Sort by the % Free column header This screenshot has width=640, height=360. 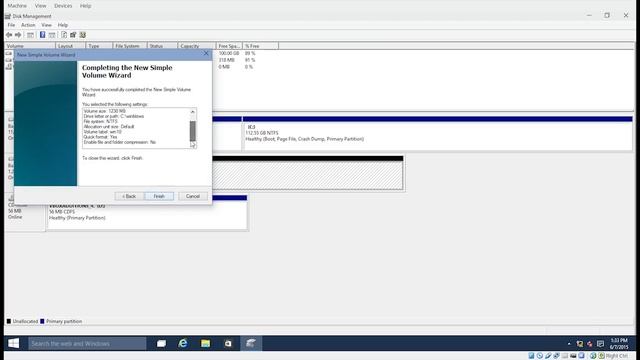(260, 46)
